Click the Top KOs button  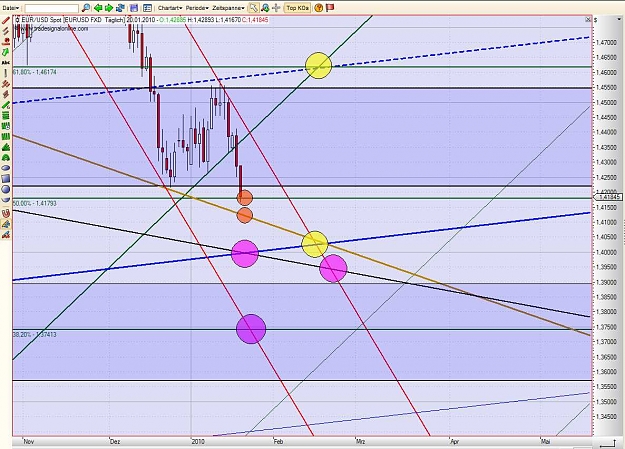(297, 8)
